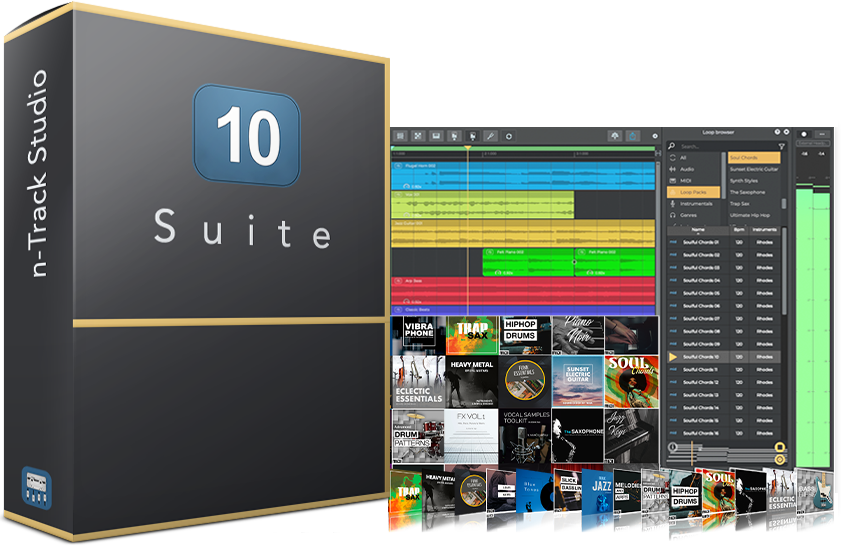Select the All category in Loop browser

[694, 158]
